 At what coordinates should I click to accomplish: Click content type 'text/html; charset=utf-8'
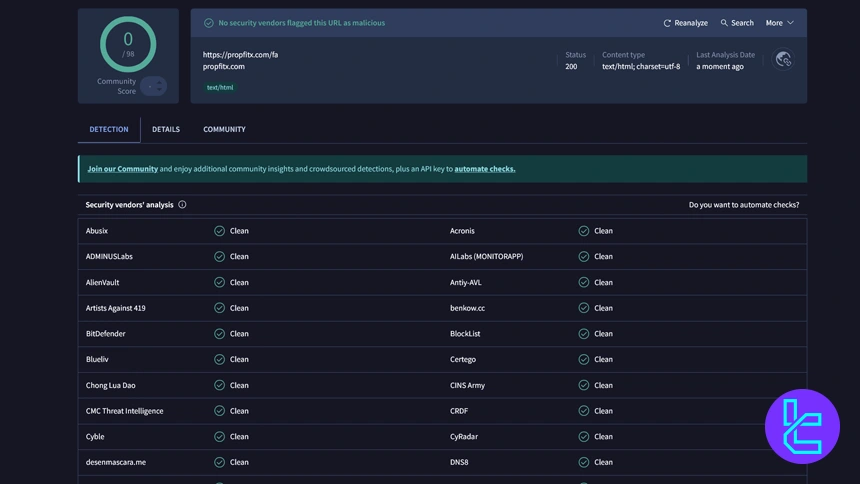[641, 66]
